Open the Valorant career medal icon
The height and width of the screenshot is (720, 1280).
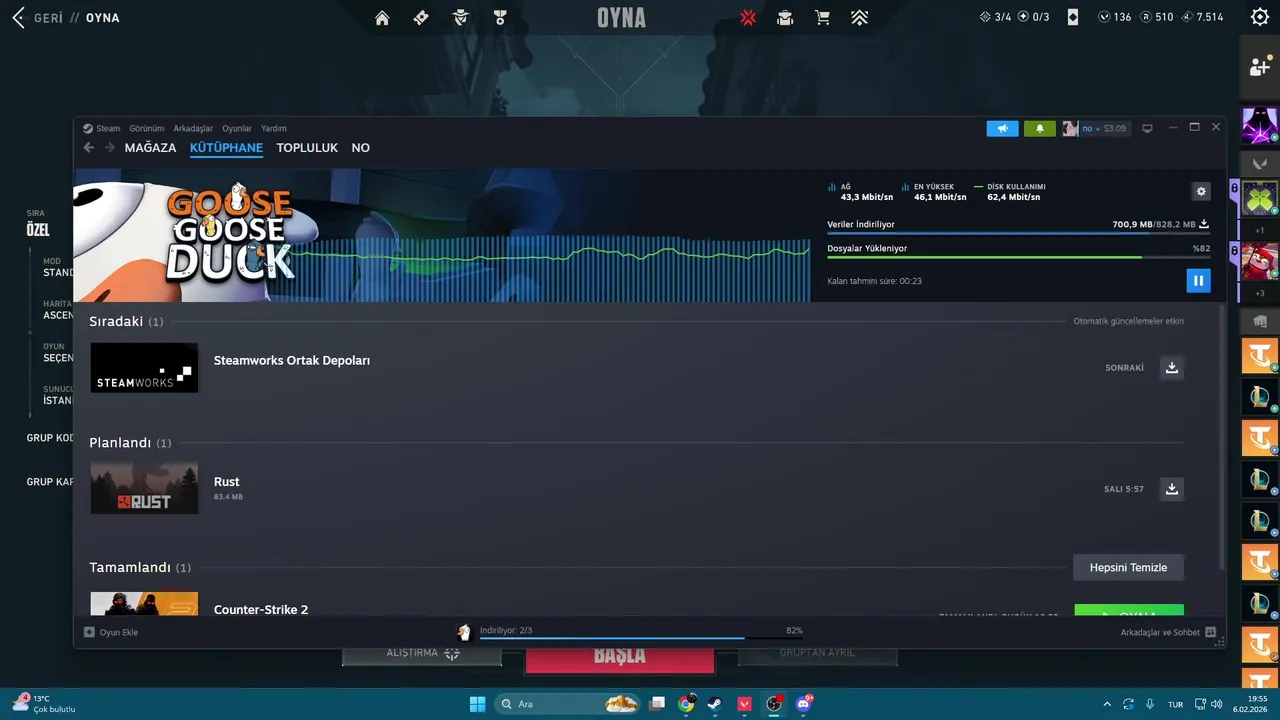click(x=500, y=17)
